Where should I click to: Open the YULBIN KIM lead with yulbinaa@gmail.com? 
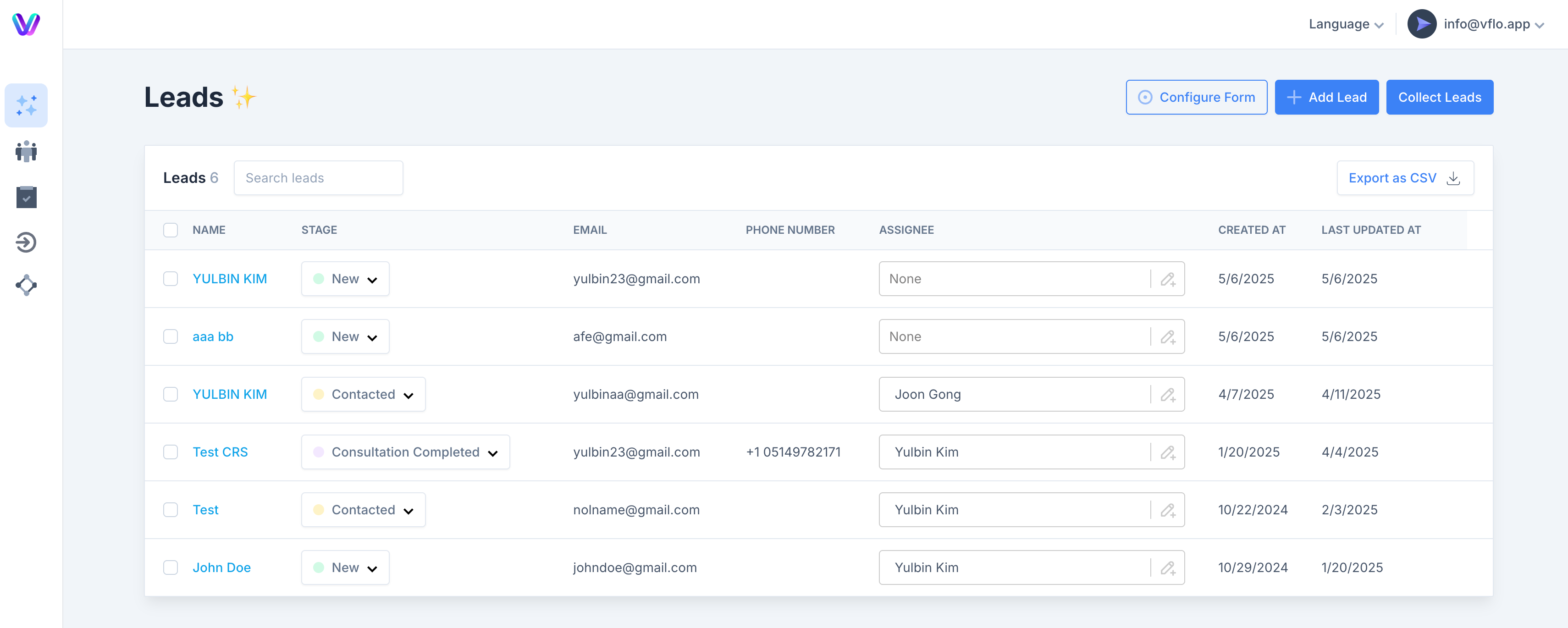point(230,394)
